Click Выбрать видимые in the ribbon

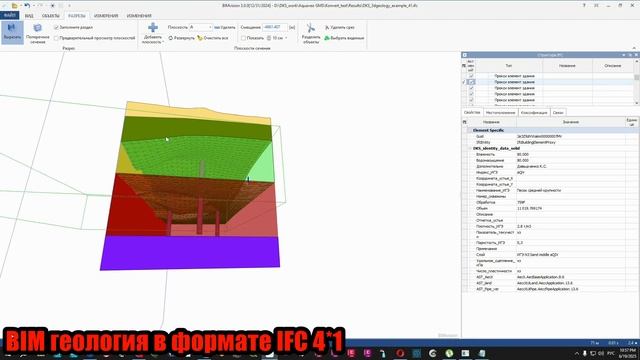click(344, 38)
